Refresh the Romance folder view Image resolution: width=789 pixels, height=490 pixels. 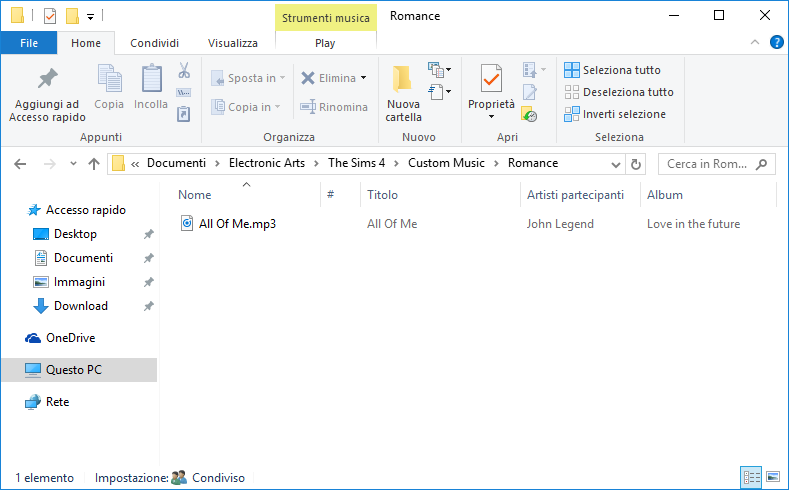637,164
